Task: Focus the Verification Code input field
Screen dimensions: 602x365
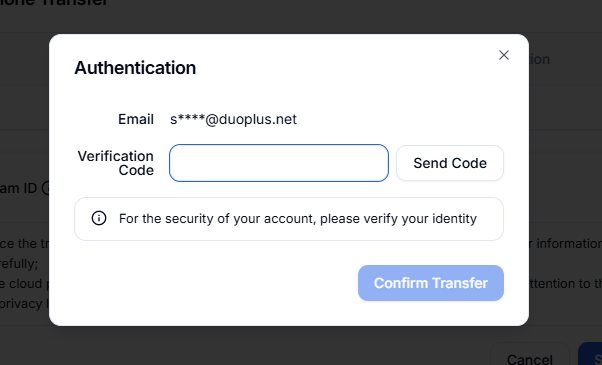Action: pyautogui.click(x=279, y=163)
